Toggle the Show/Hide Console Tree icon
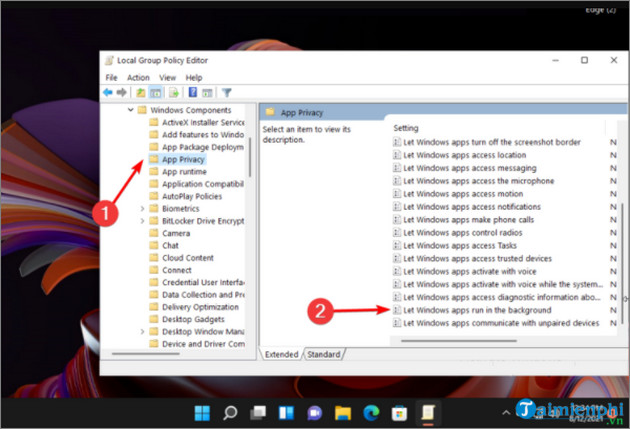 (155, 93)
